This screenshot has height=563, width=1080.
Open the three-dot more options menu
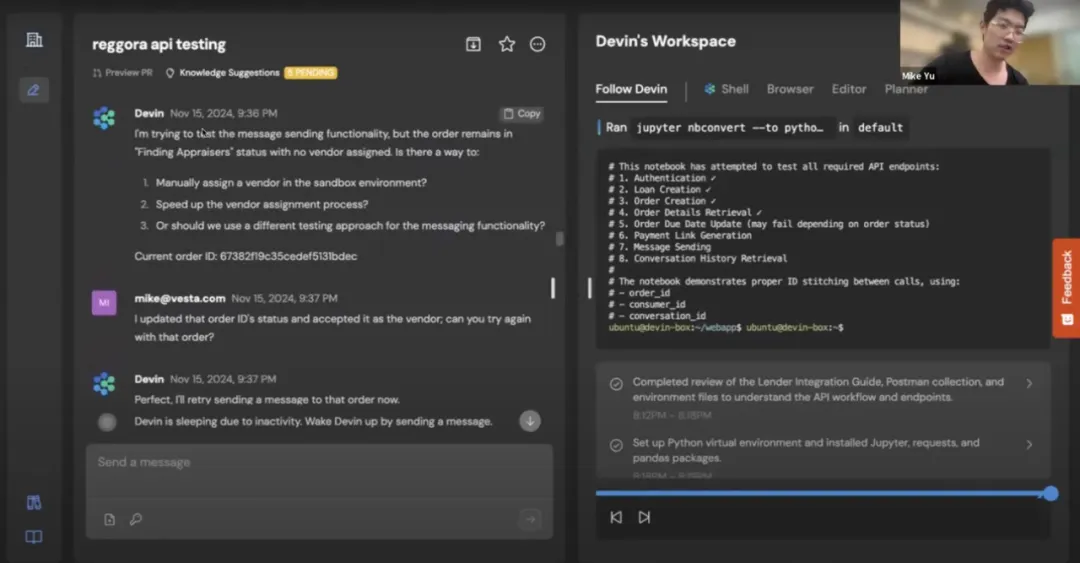538,44
